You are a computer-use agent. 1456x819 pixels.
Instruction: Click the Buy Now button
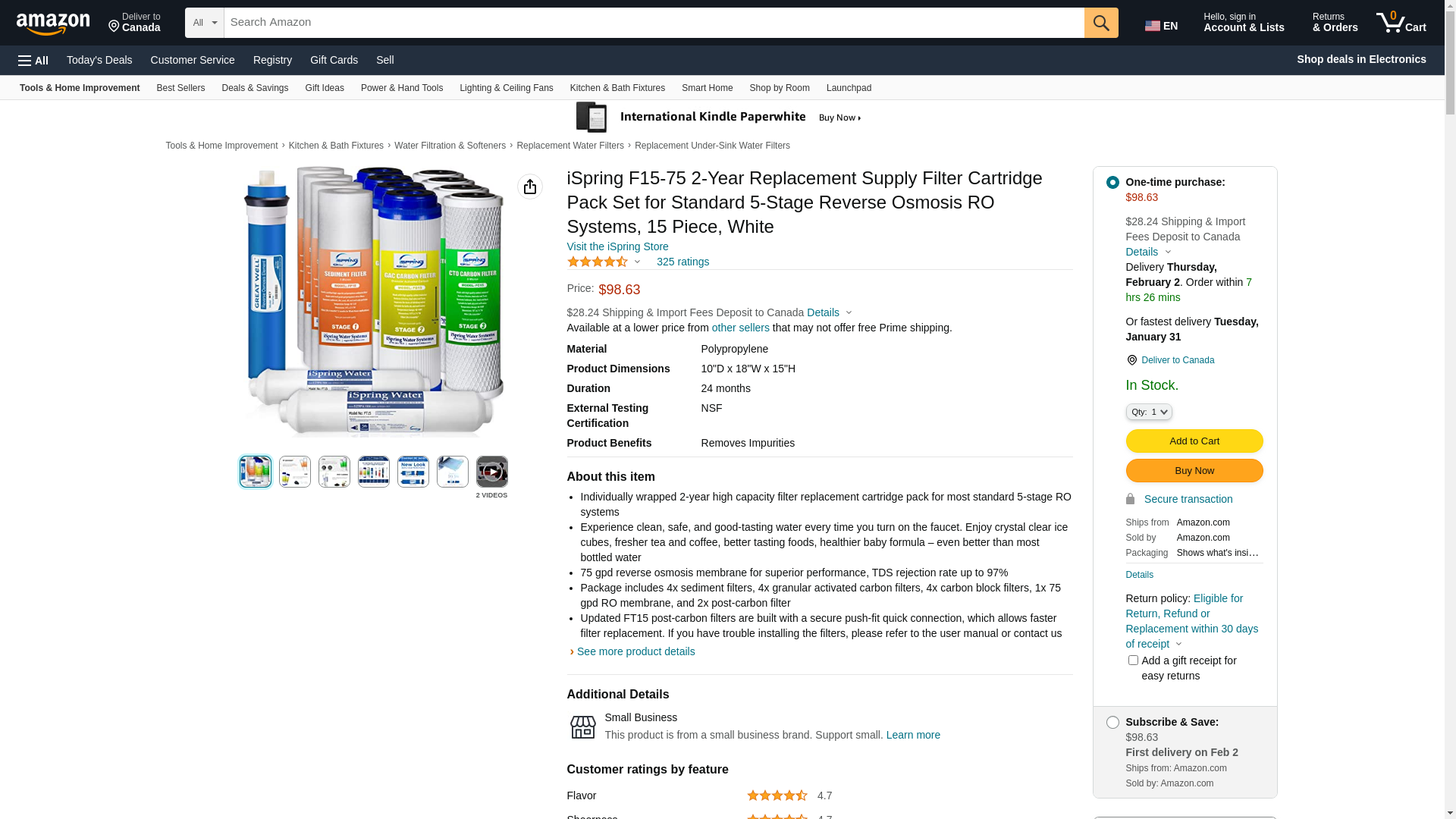[1194, 471]
